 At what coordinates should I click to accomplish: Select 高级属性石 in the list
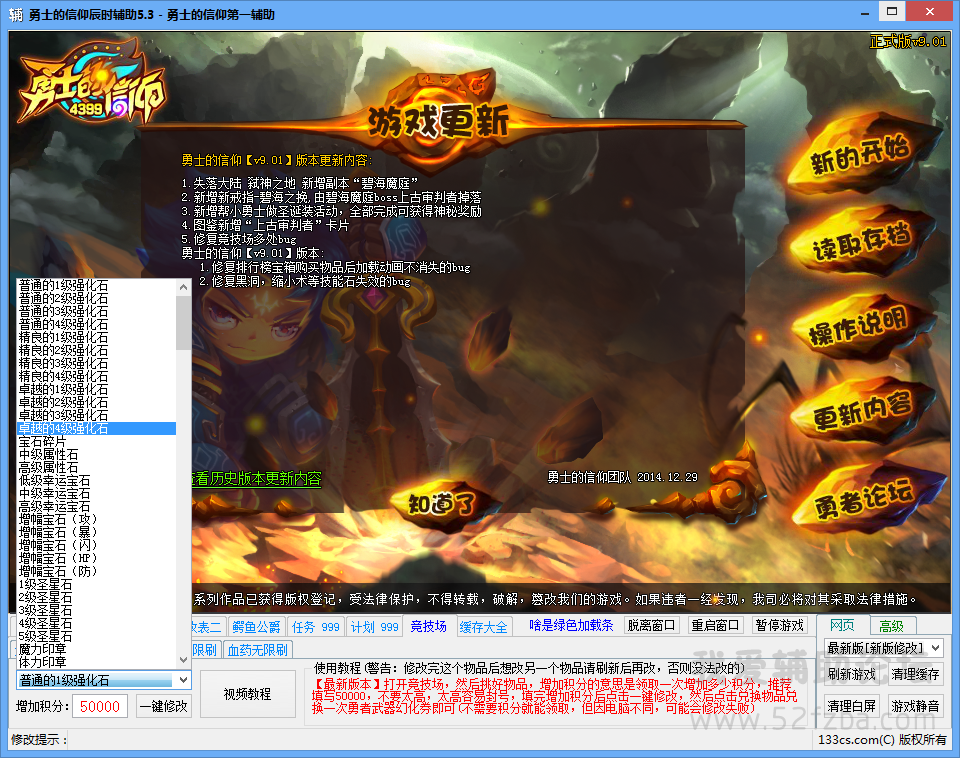pyautogui.click(x=96, y=468)
